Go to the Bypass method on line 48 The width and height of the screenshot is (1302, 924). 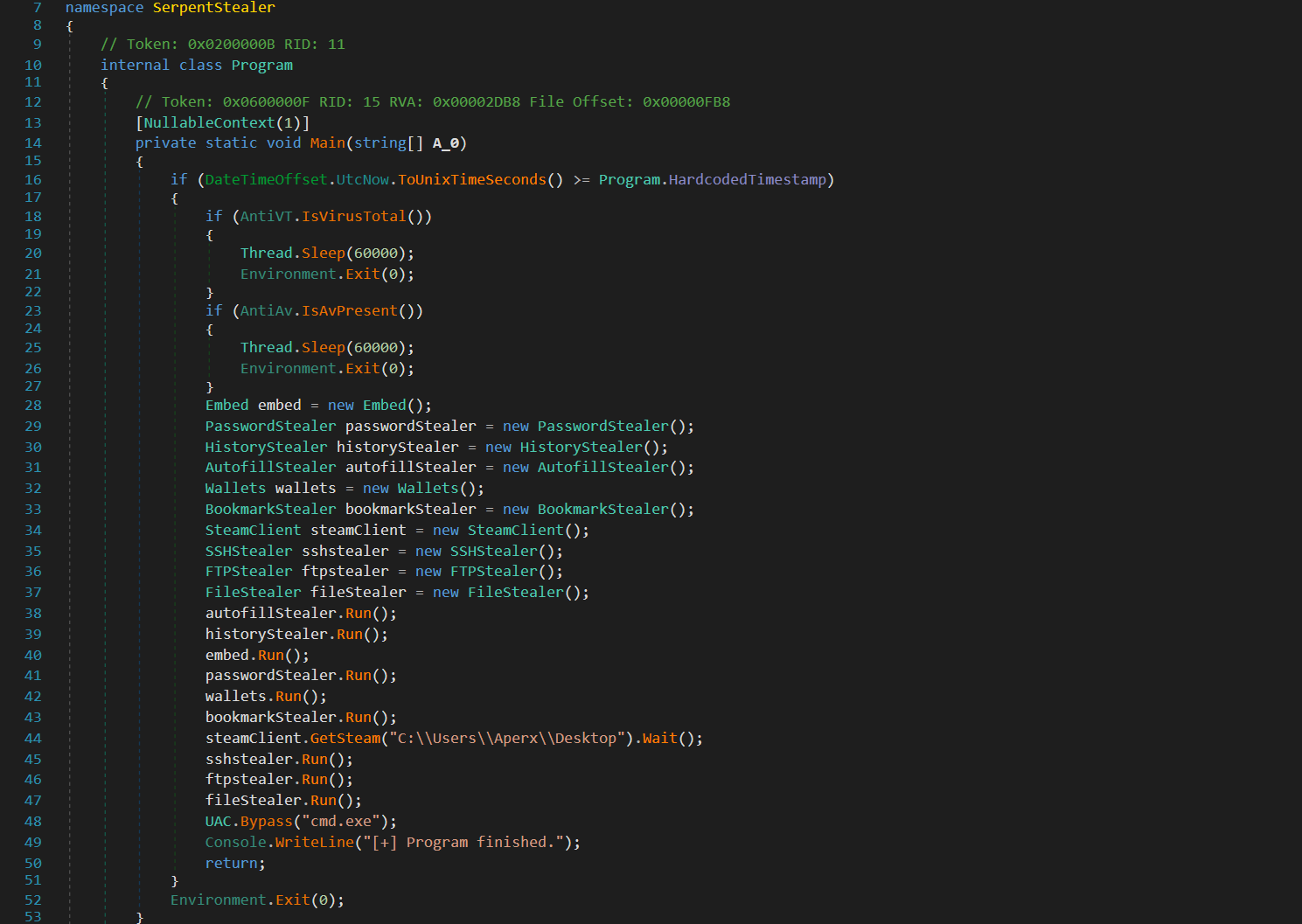267,822
